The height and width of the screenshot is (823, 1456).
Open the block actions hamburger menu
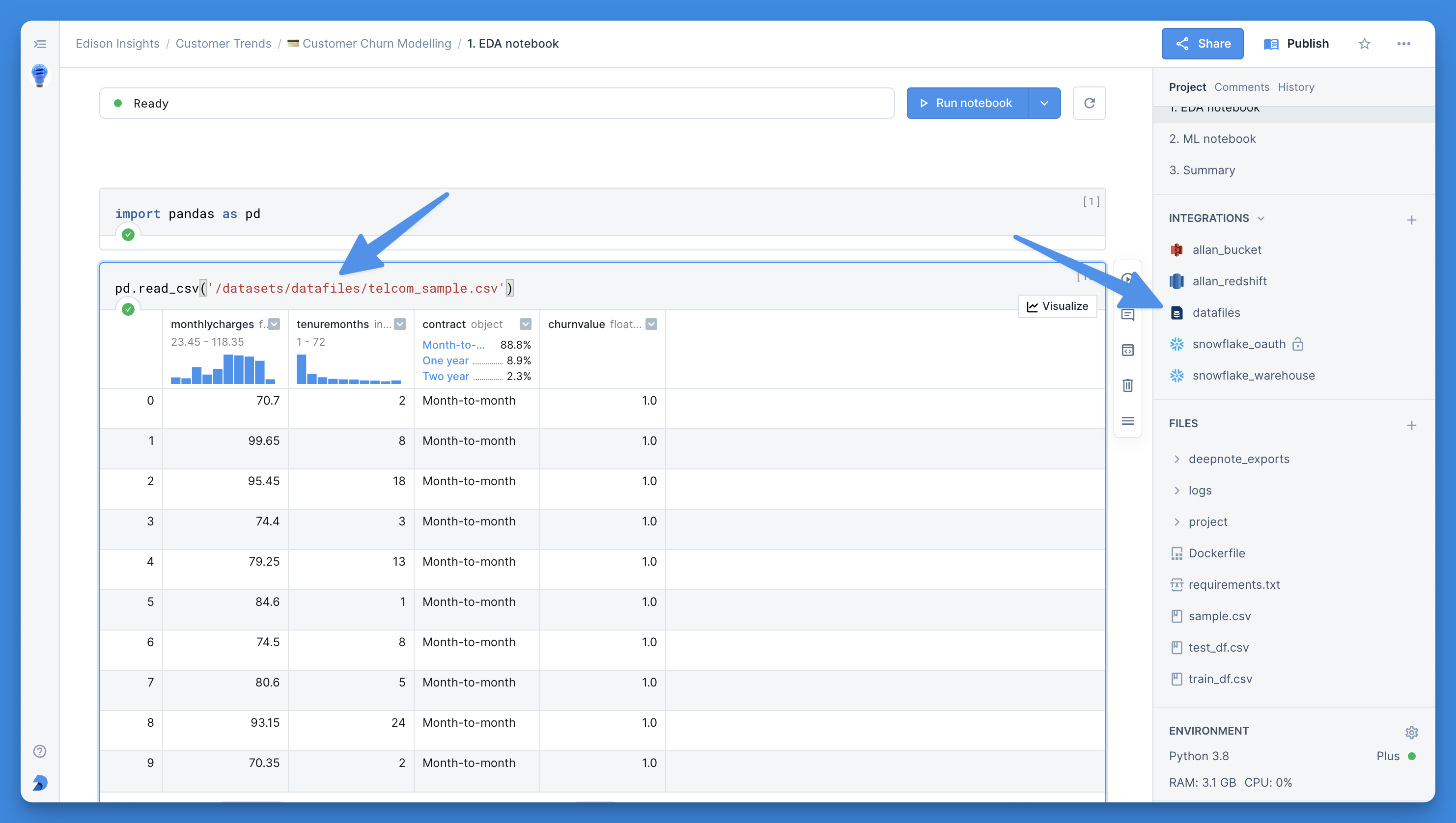coord(1127,421)
